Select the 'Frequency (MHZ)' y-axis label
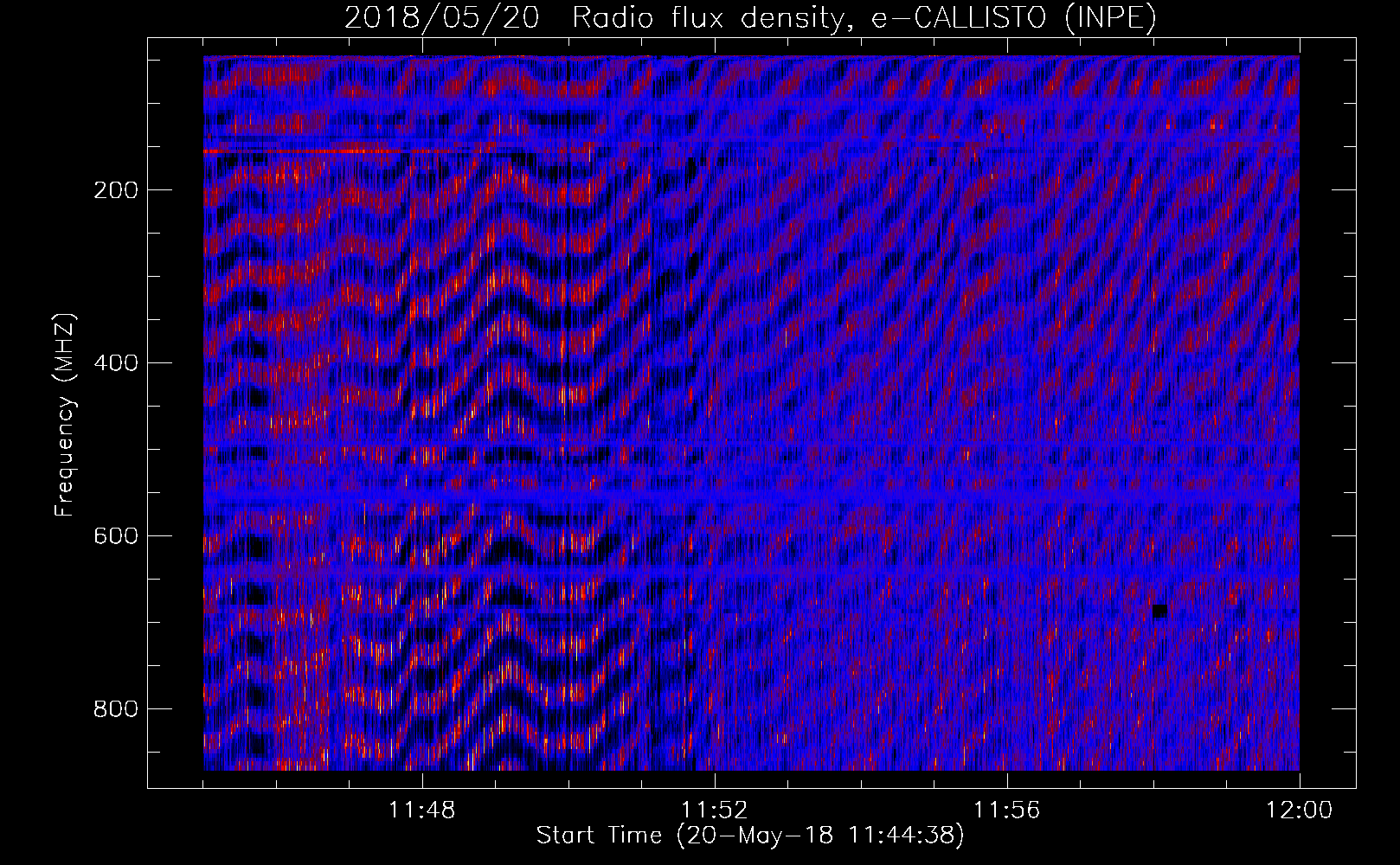 (65, 415)
